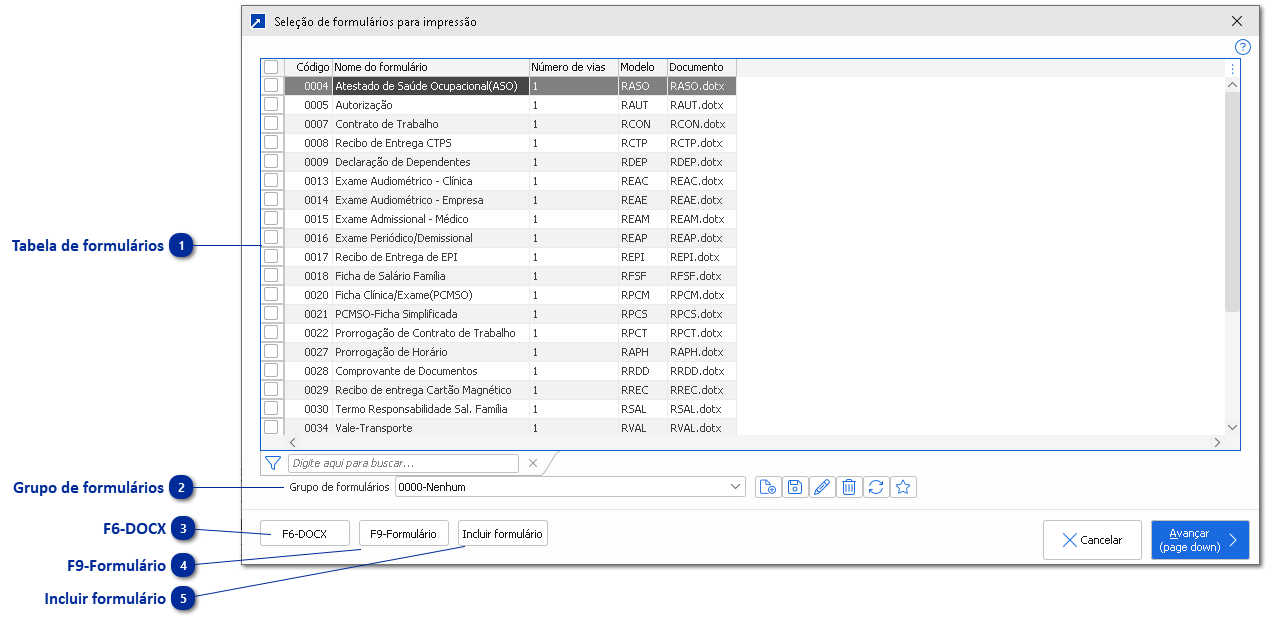Click the Avançar button
The image size is (1283, 625).
pos(1199,539)
